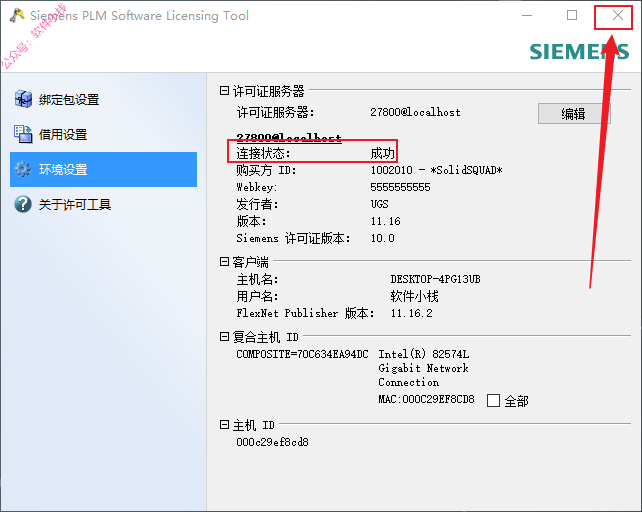Minimize the licensing tool window

(x=527, y=16)
